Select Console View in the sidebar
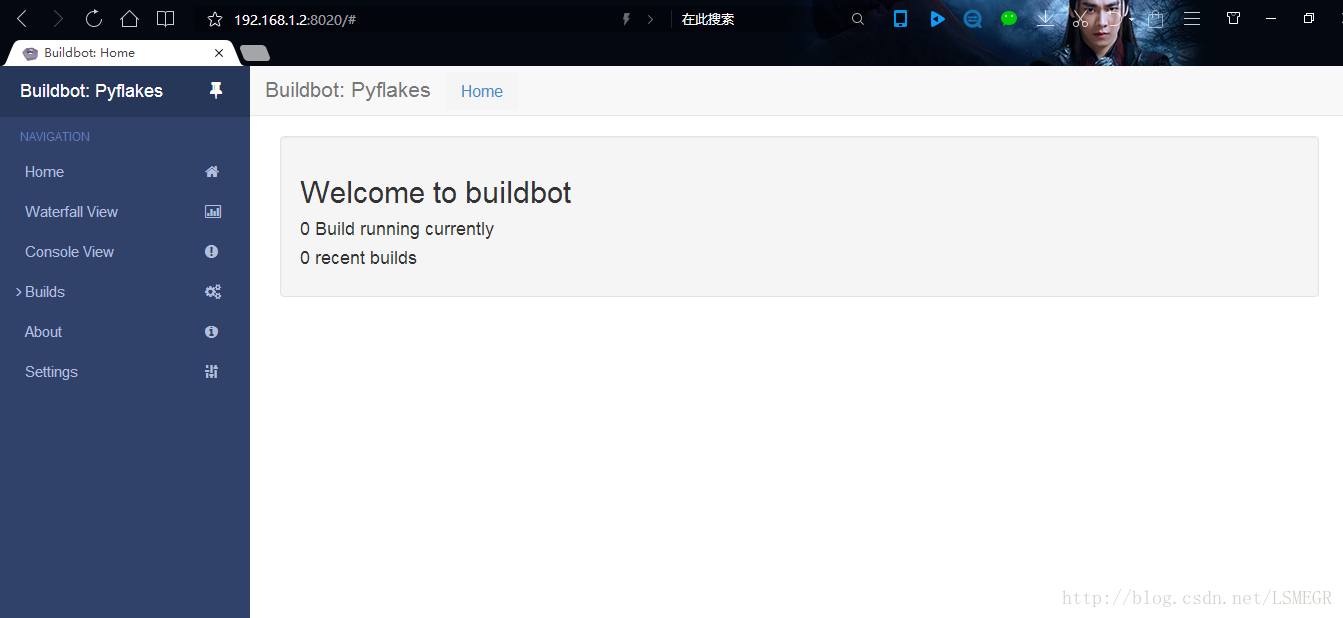 click(69, 252)
